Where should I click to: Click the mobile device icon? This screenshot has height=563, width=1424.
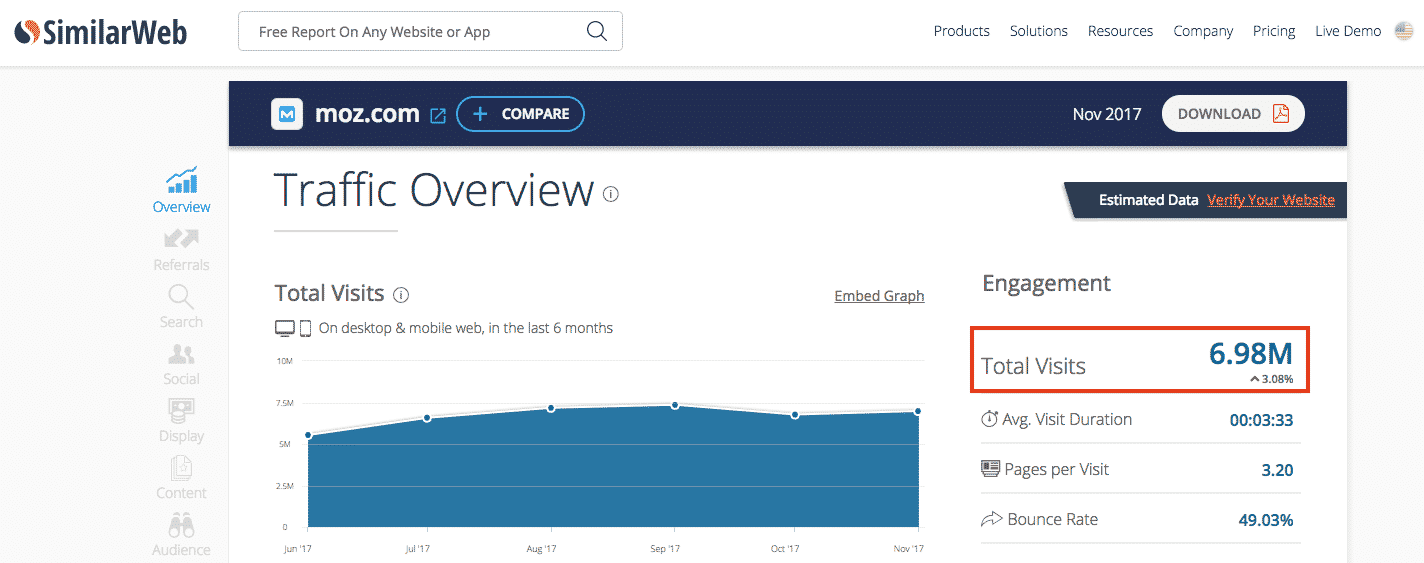(x=306, y=328)
